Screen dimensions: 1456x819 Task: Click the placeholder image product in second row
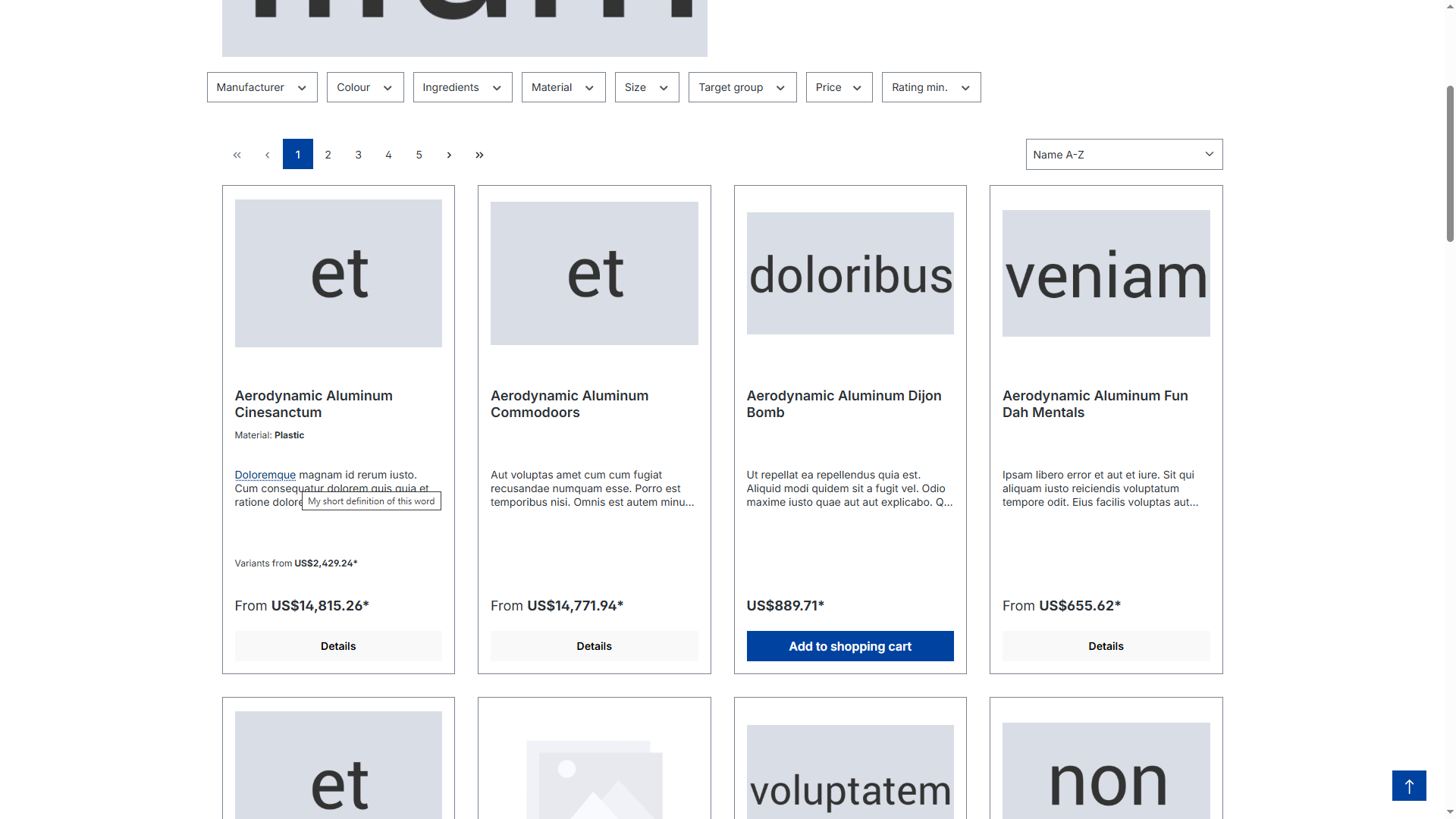[x=594, y=780]
